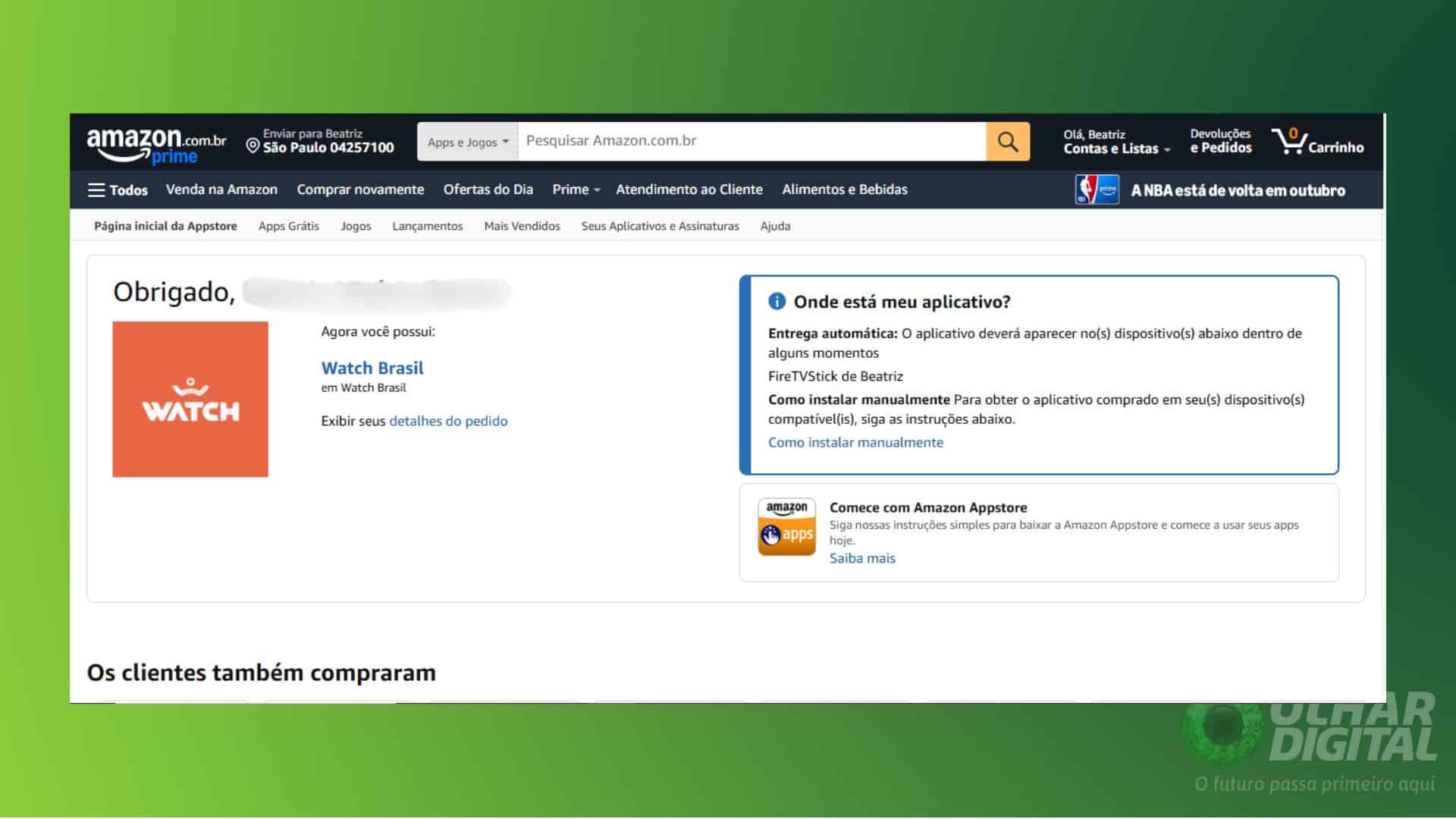Expand the Prime menu dropdown
Image resolution: width=1456 pixels, height=819 pixels.
[x=576, y=190]
